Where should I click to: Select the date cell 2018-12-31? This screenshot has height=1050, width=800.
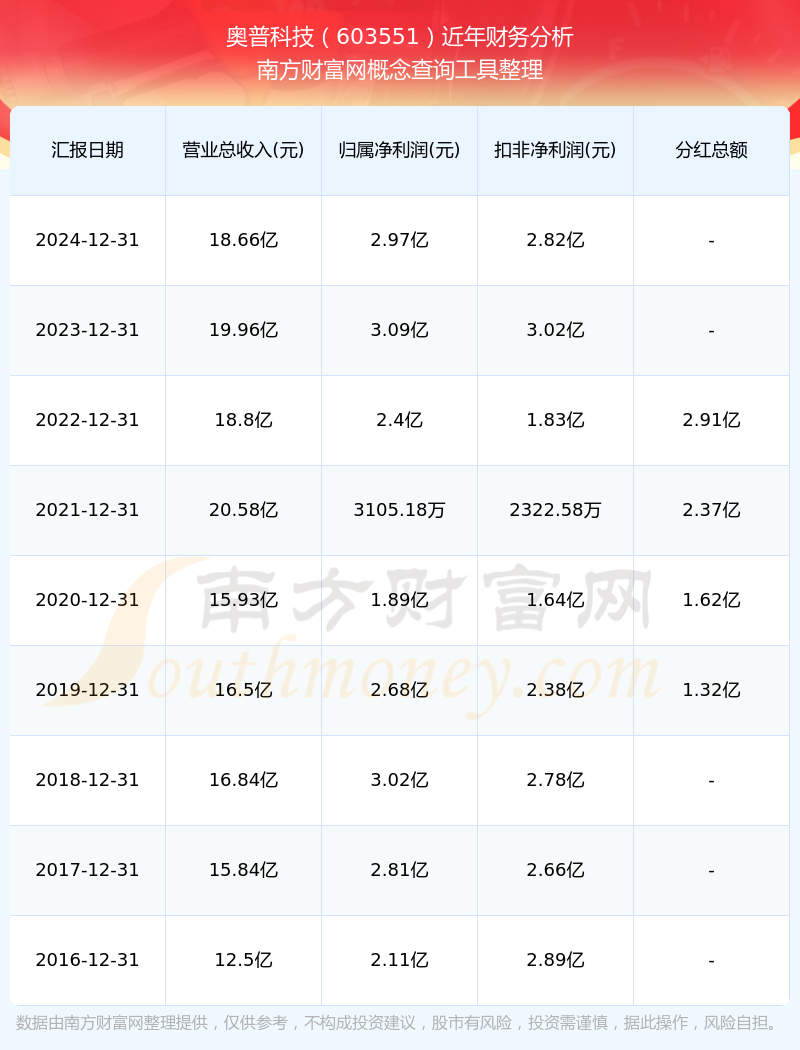(87, 779)
